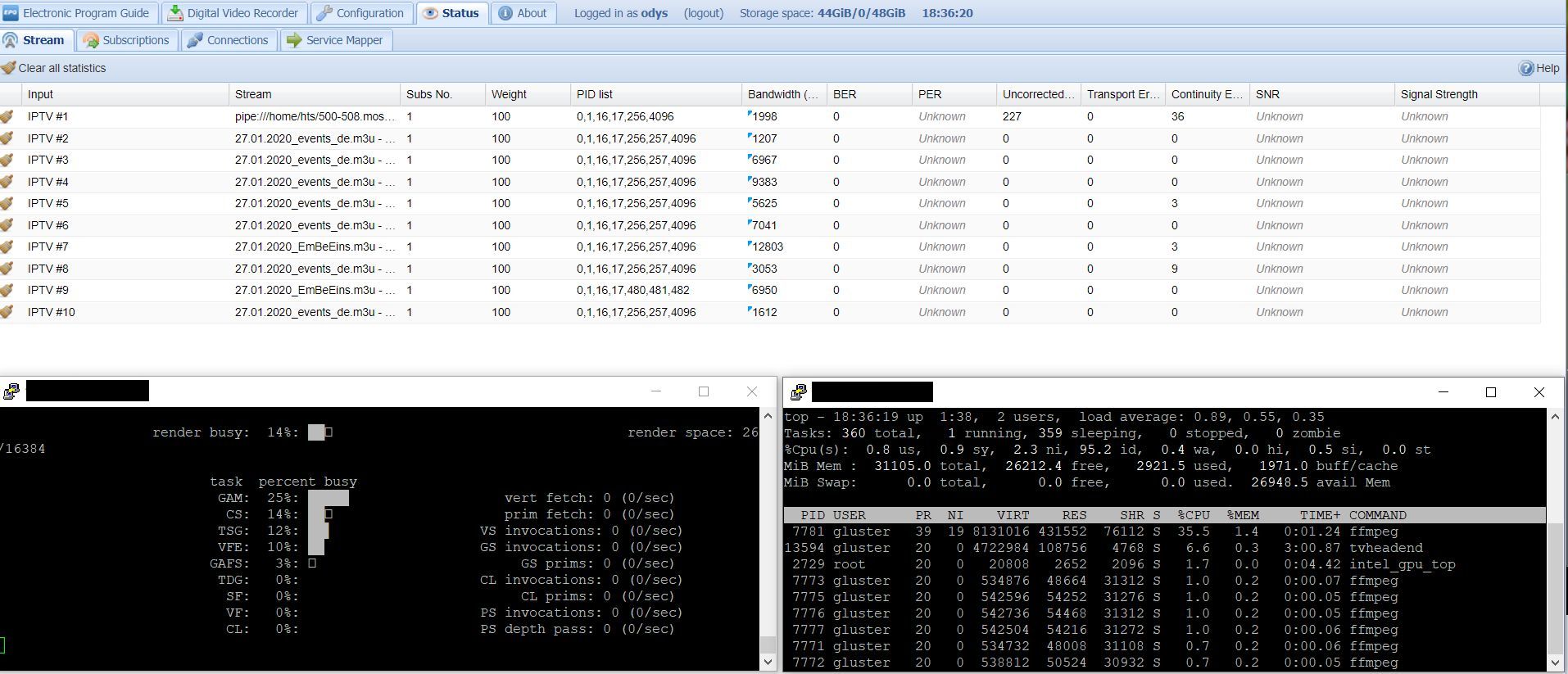Switch to the Stream subtab
Screen dimensions: 1568x674
coord(35,40)
